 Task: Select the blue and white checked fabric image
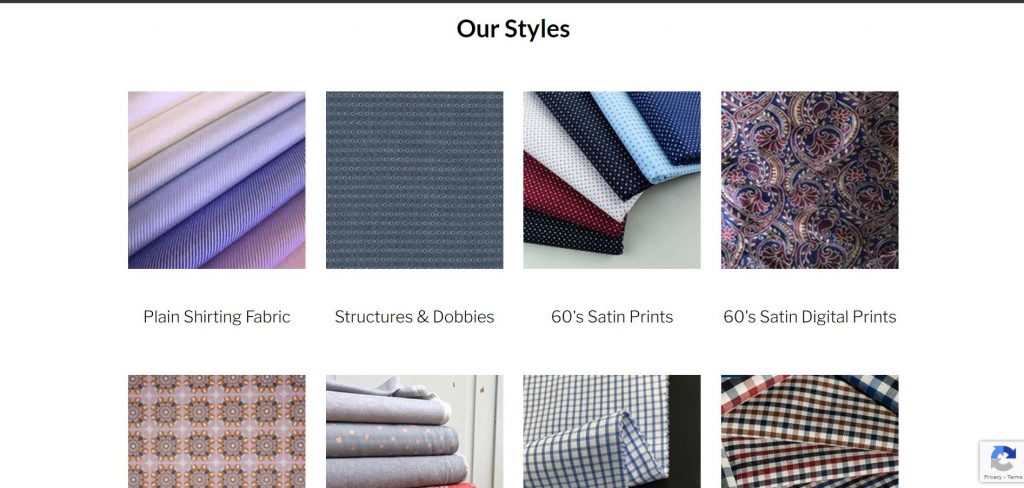pos(612,431)
